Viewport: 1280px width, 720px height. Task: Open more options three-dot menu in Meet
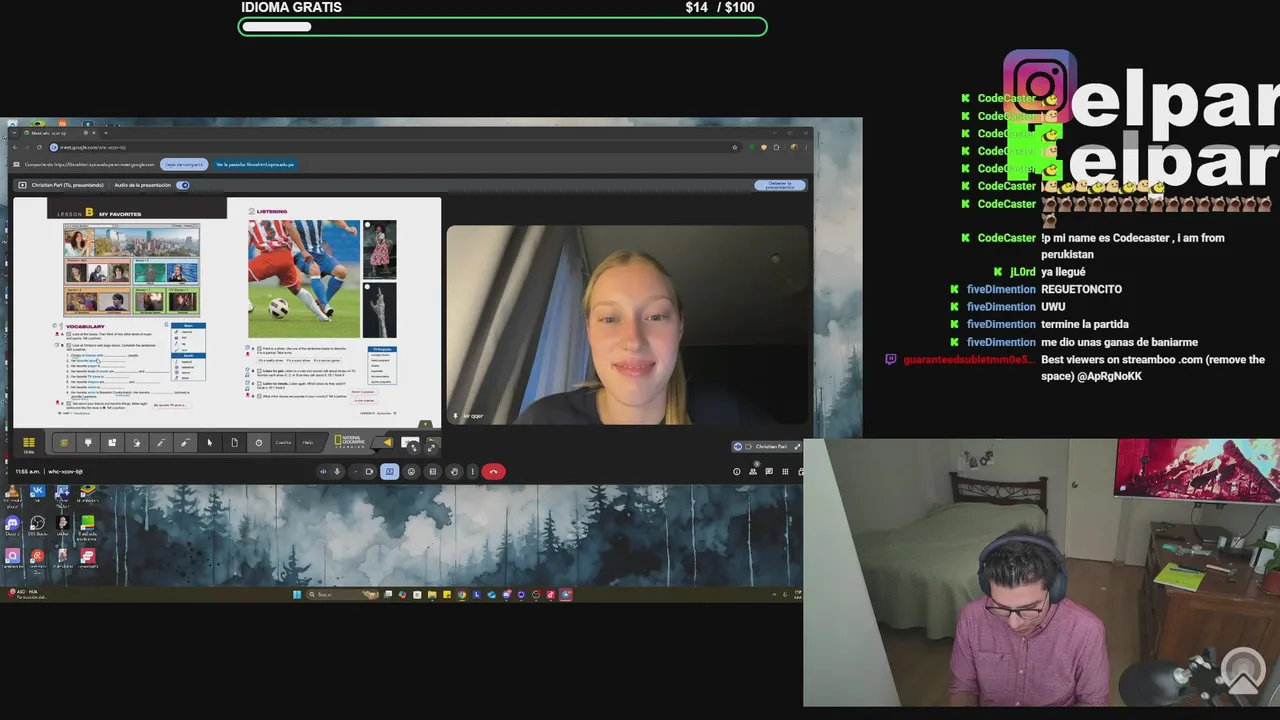click(x=473, y=472)
